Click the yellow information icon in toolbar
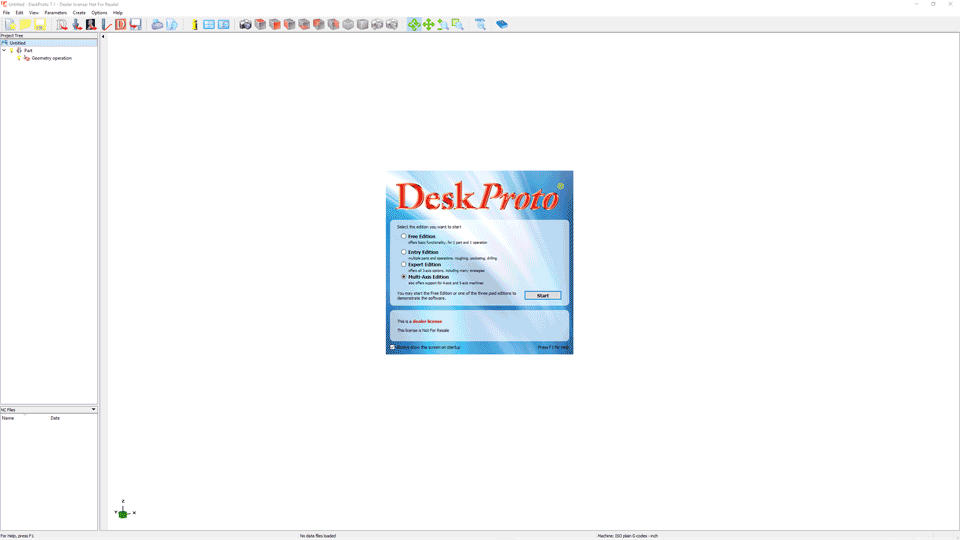 194,24
